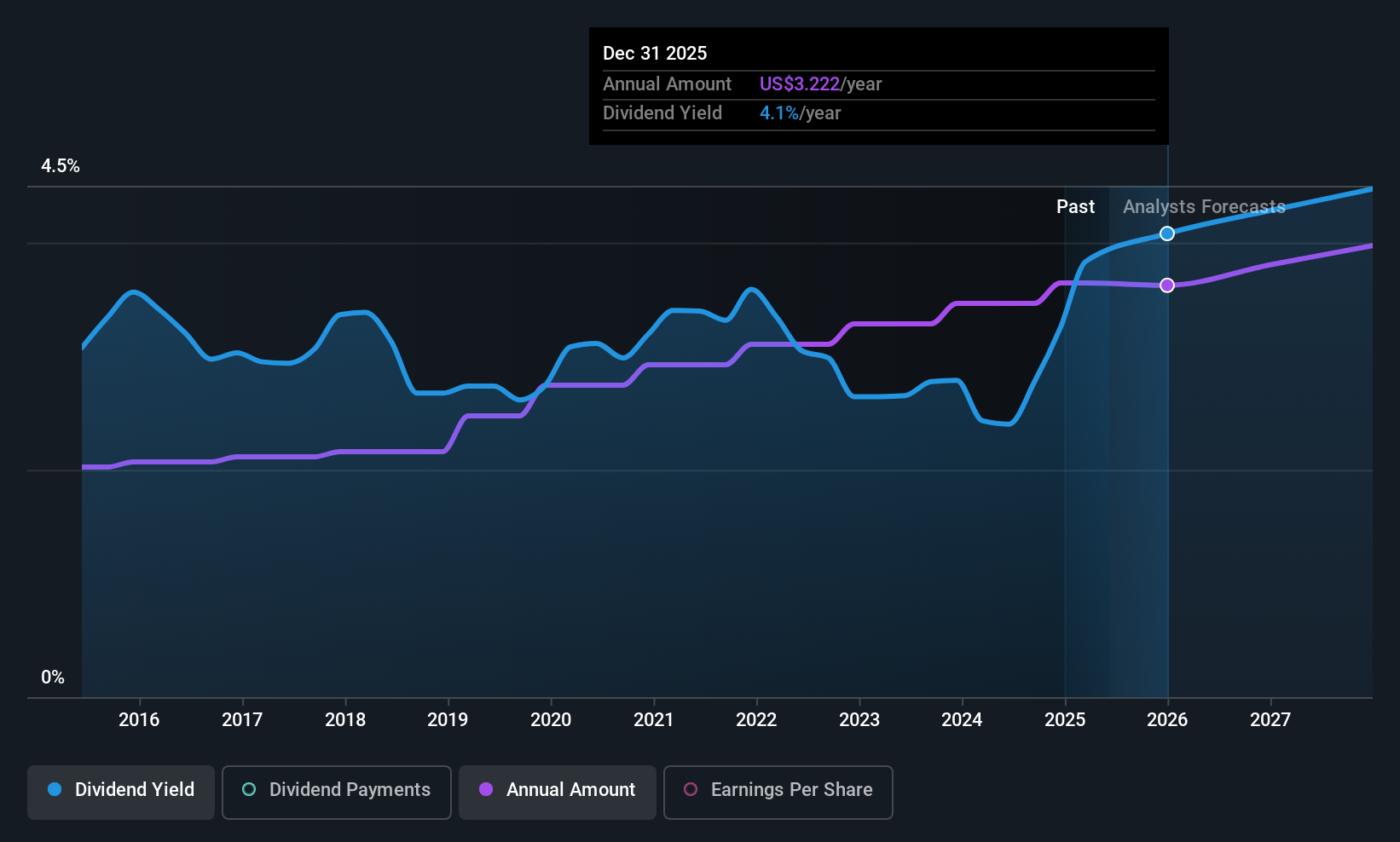The image size is (1400, 842).
Task: Enable the Earnings Per Share series
Action: 778,793
